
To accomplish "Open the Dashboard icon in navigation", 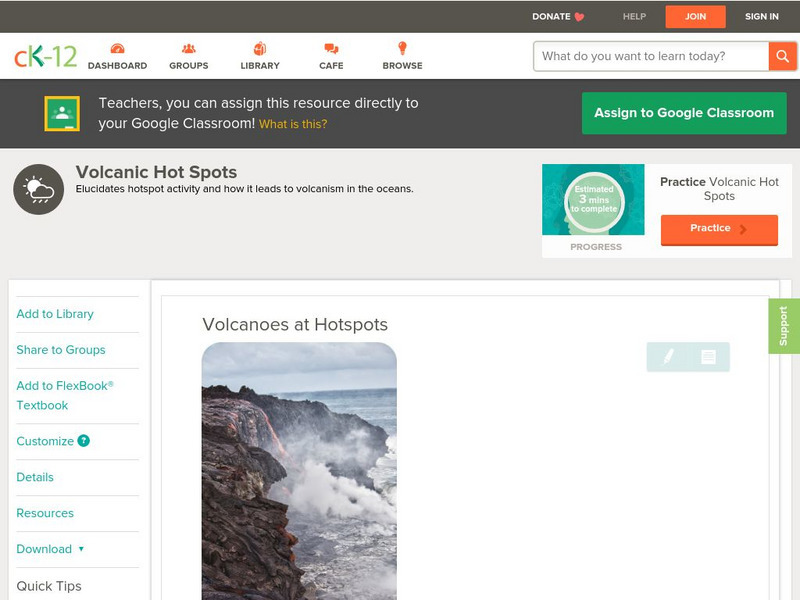I will [117, 49].
